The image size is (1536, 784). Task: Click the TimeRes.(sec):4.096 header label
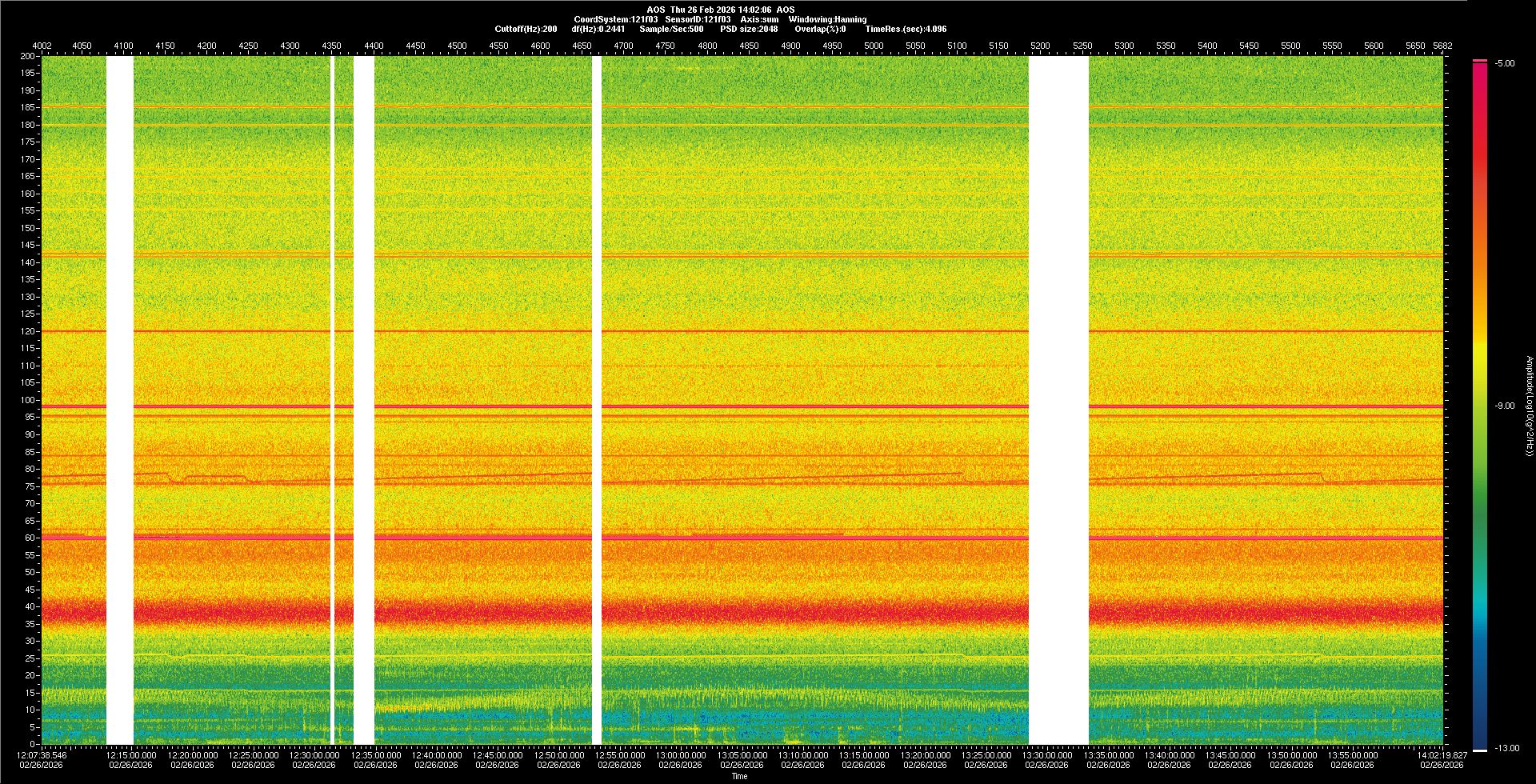point(906,29)
